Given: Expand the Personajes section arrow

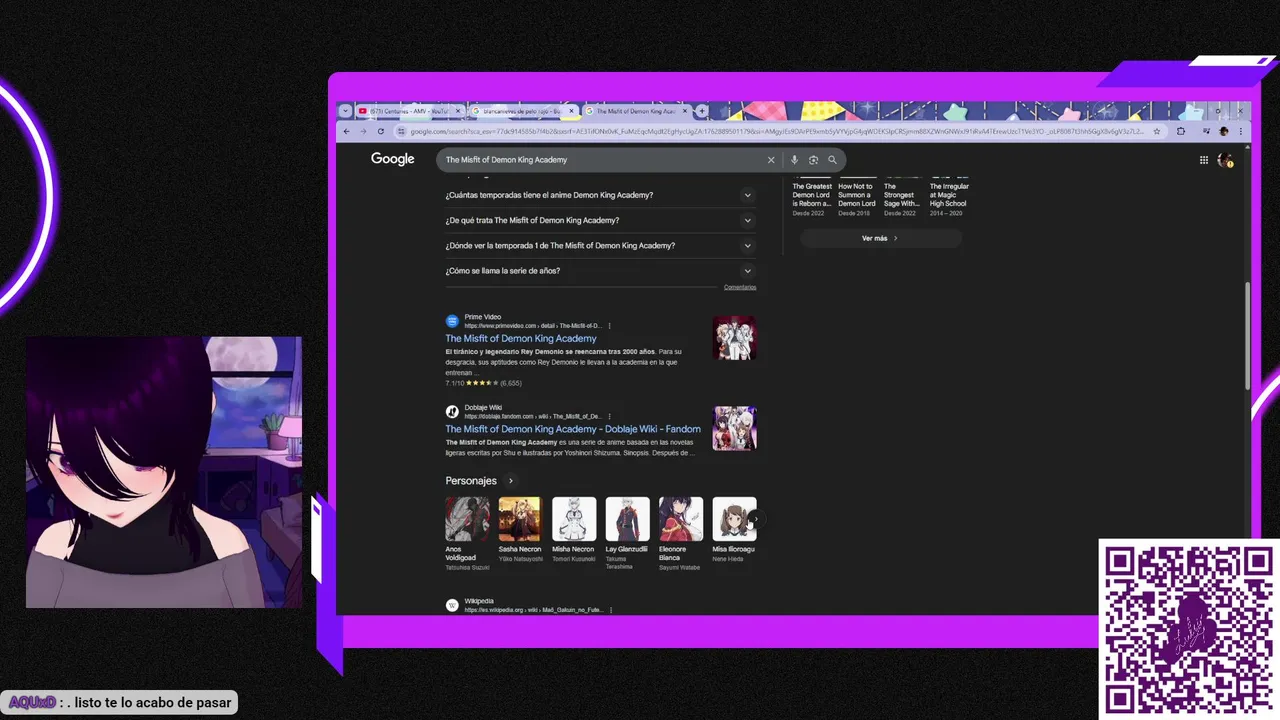Looking at the screenshot, I should 511,481.
